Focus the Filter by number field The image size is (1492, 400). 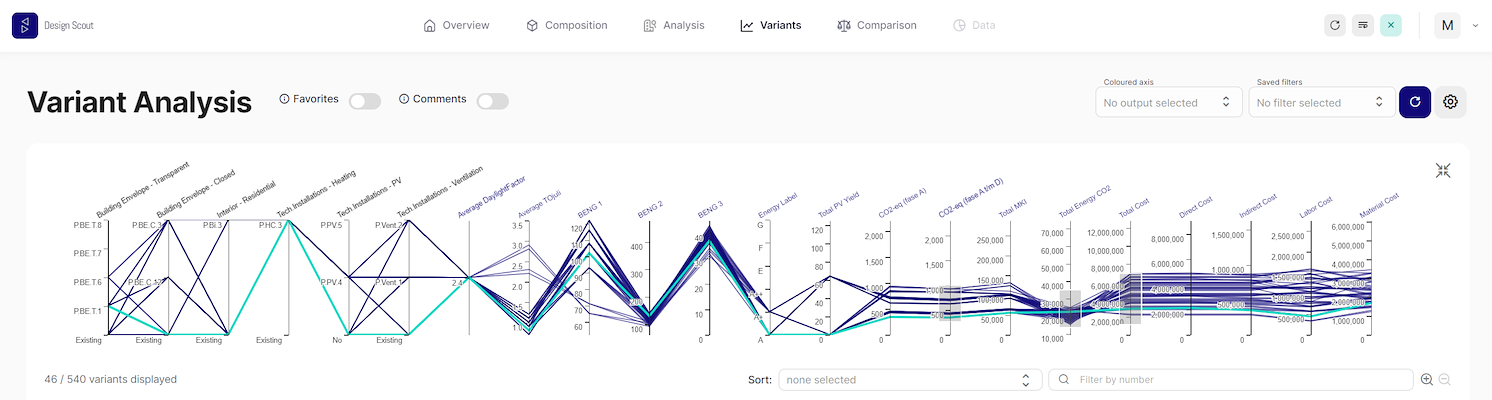(x=1230, y=380)
